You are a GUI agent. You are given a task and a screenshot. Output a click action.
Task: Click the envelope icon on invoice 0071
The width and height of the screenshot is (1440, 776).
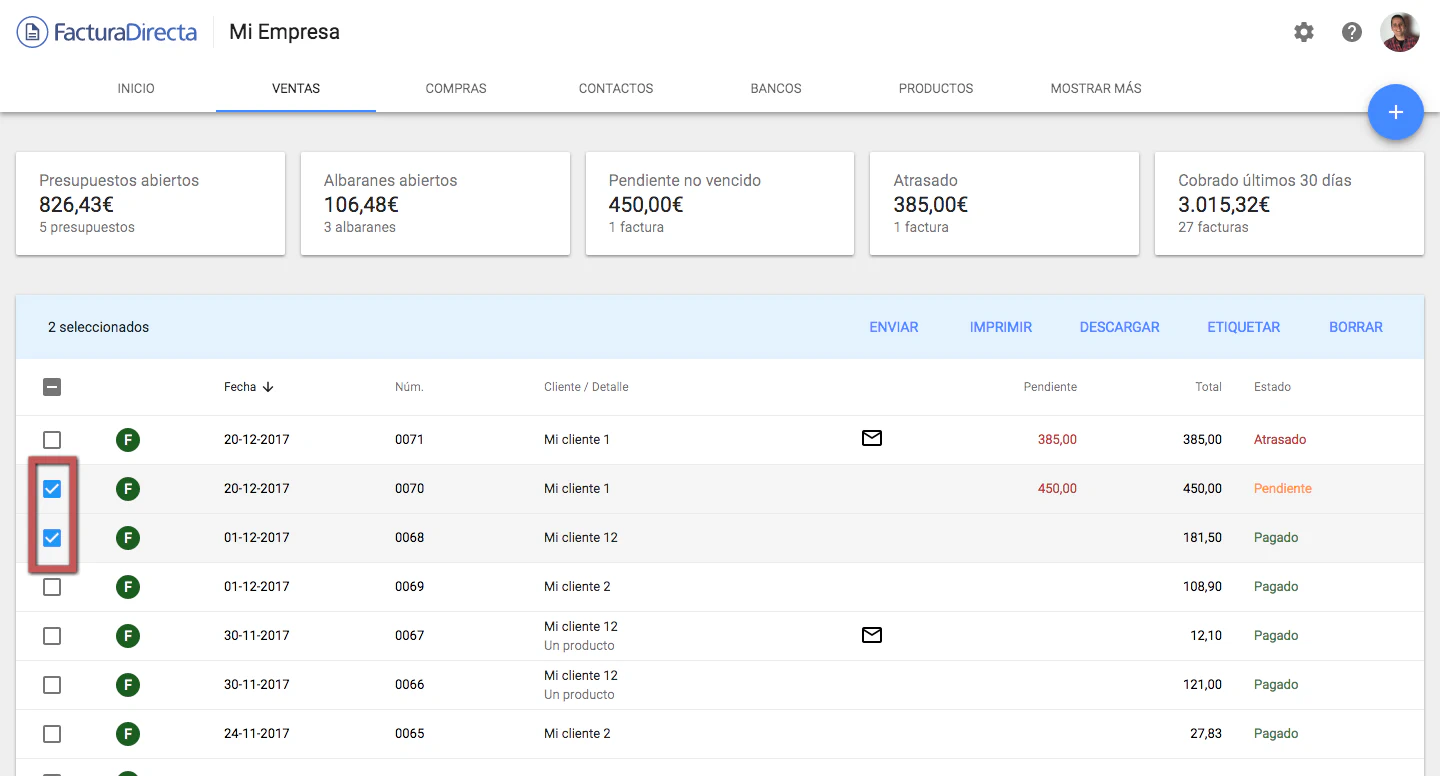coord(871,438)
